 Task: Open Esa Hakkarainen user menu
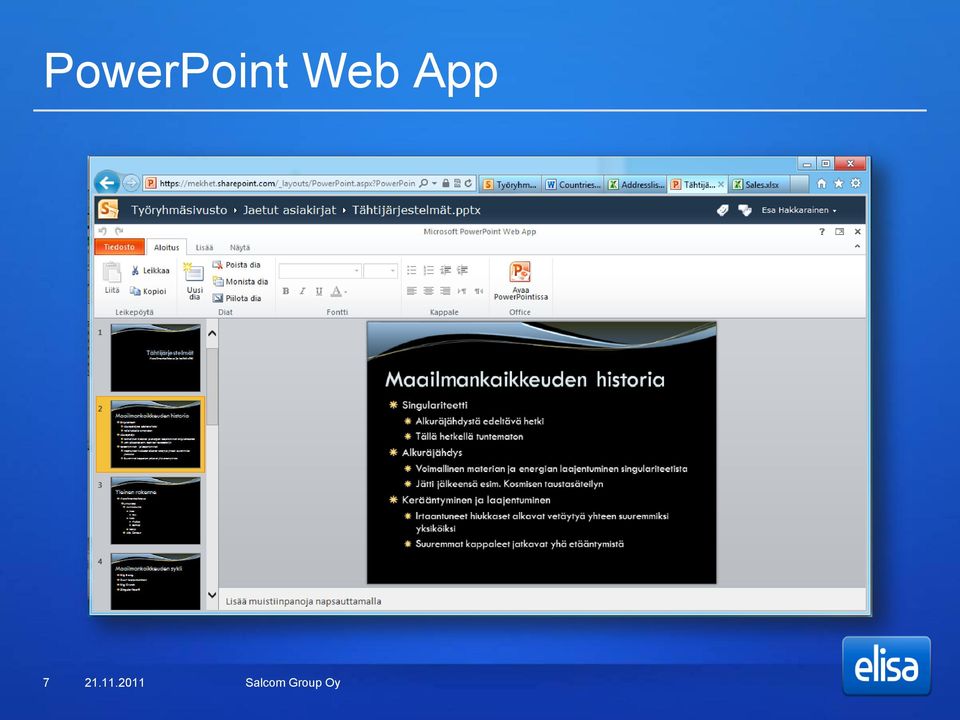click(799, 210)
